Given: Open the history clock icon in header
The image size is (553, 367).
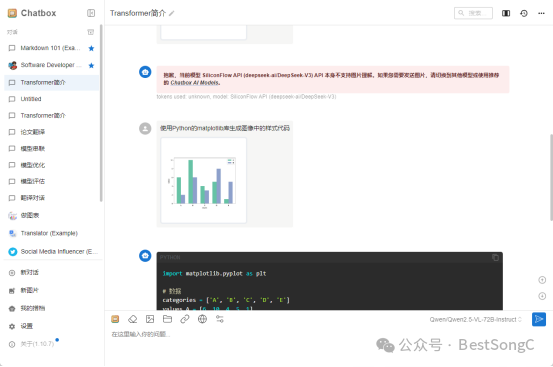Looking at the screenshot, I should [x=524, y=13].
